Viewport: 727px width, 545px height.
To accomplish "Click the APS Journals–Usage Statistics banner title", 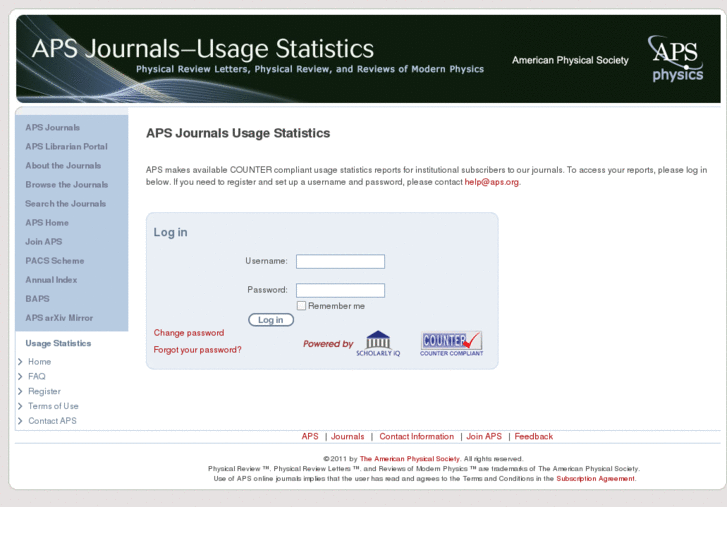I will coord(203,49).
